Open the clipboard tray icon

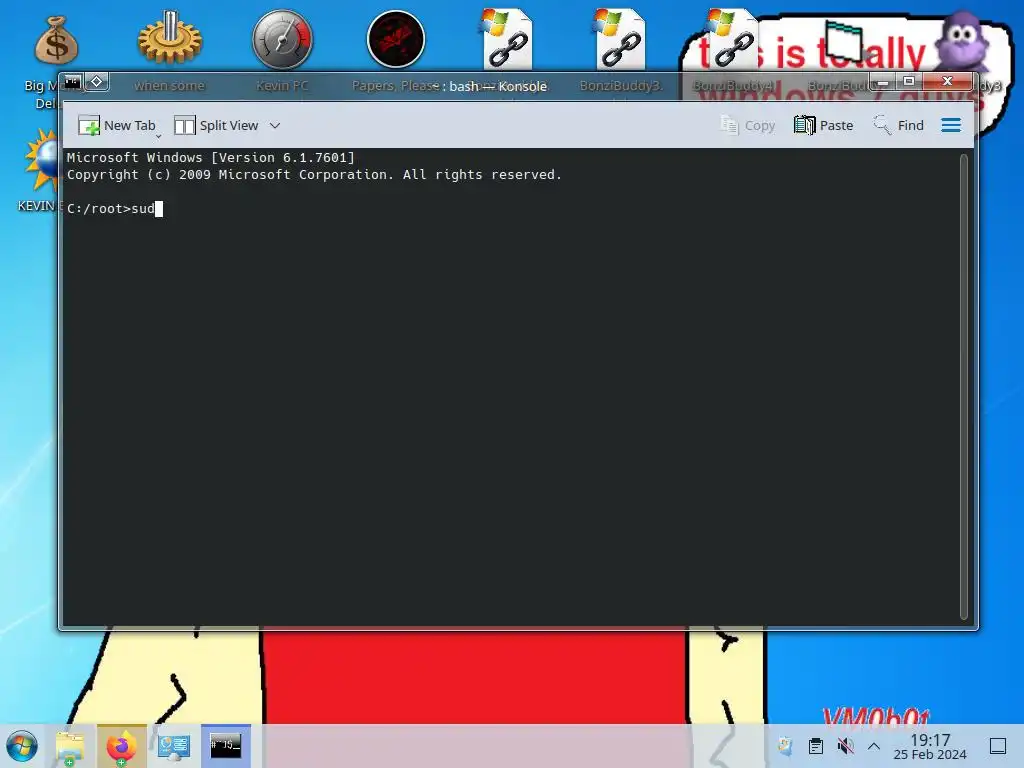point(816,746)
